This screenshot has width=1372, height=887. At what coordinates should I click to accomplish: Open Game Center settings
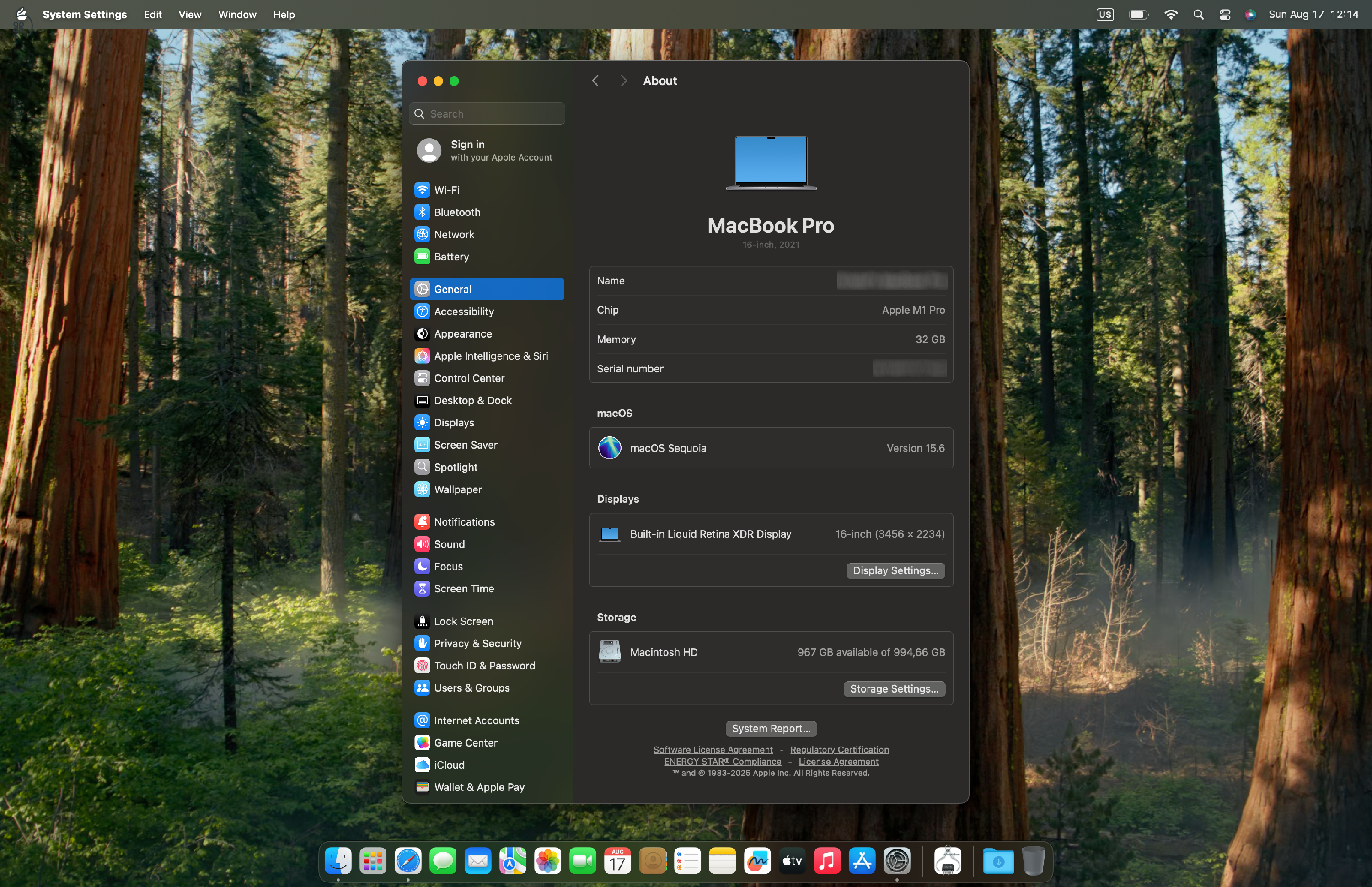coord(487,742)
